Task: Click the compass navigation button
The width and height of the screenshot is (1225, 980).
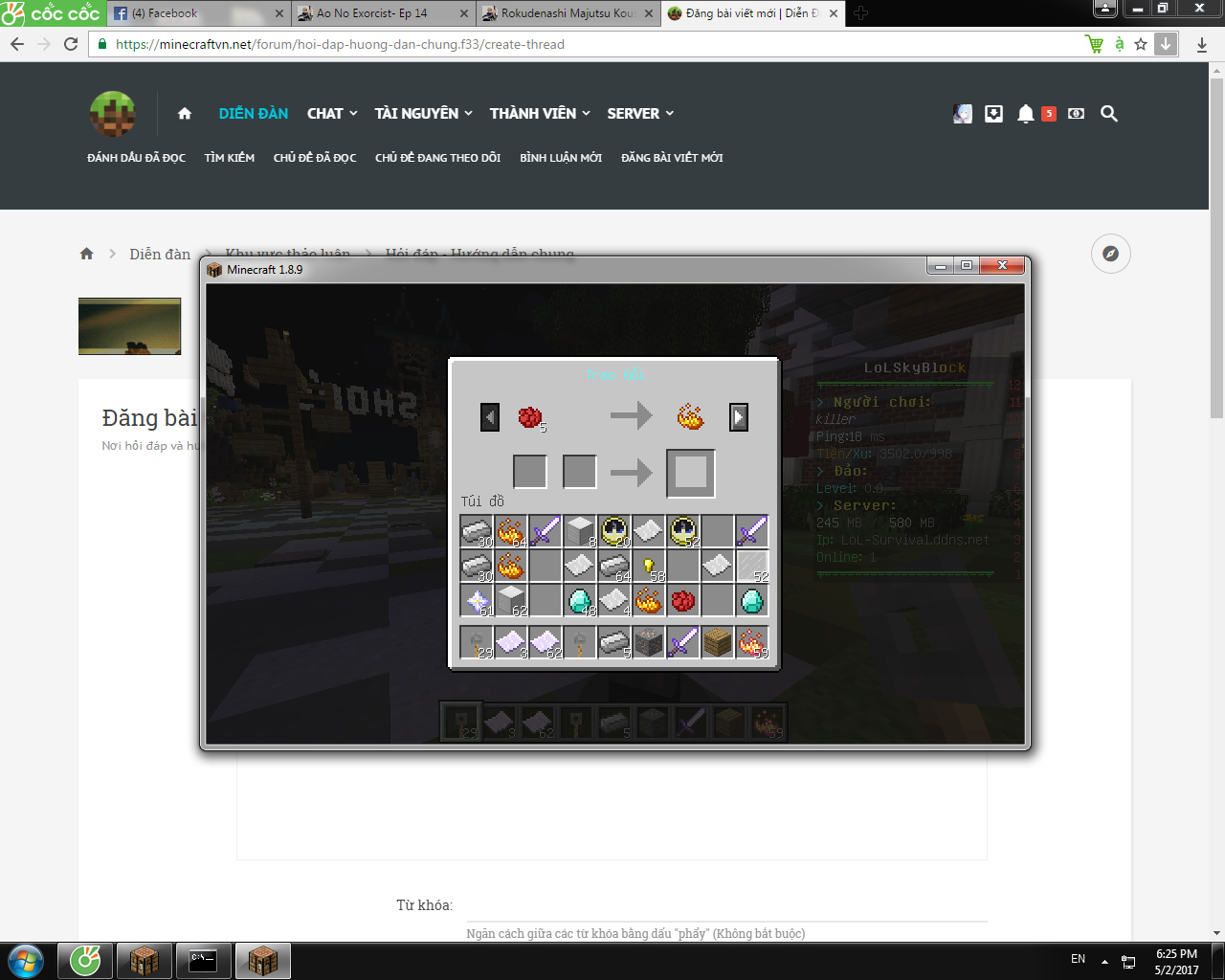Action: (1110, 254)
